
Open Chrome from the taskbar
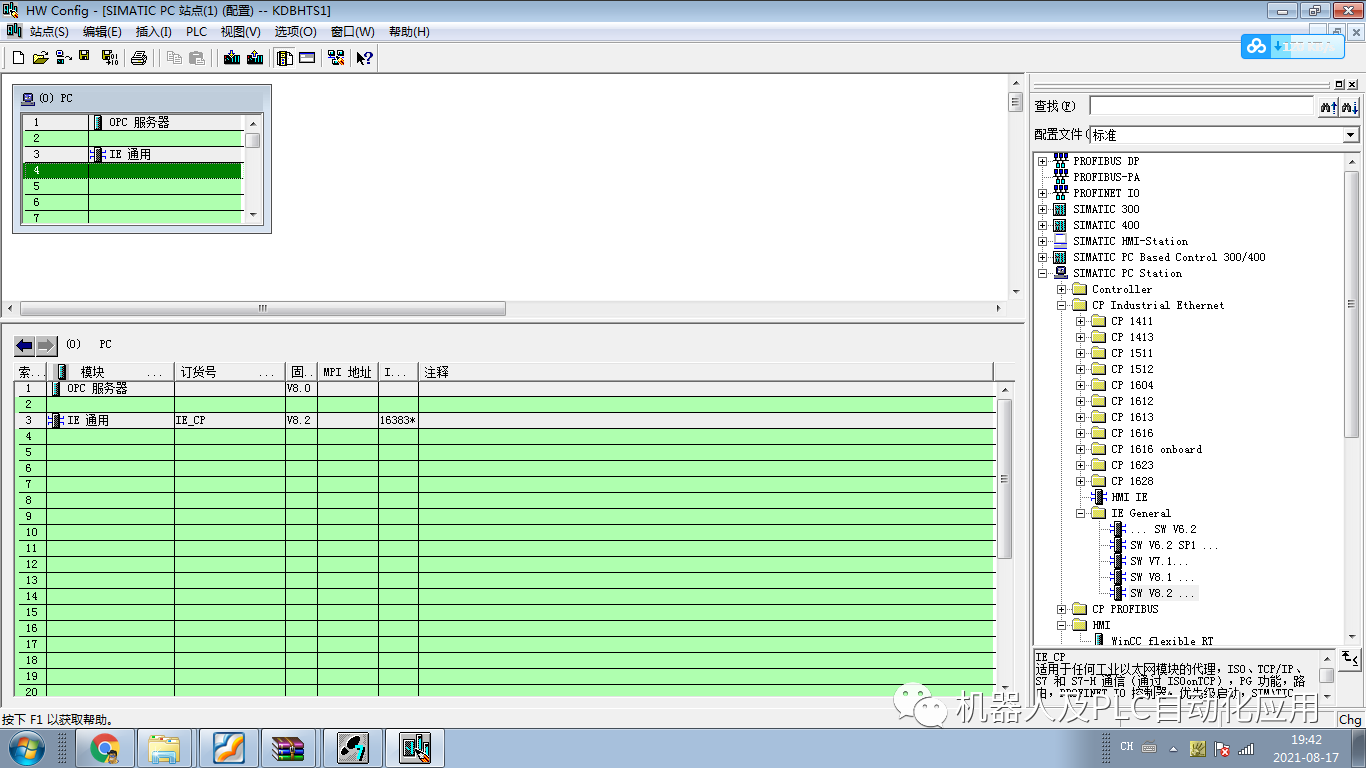coord(105,748)
